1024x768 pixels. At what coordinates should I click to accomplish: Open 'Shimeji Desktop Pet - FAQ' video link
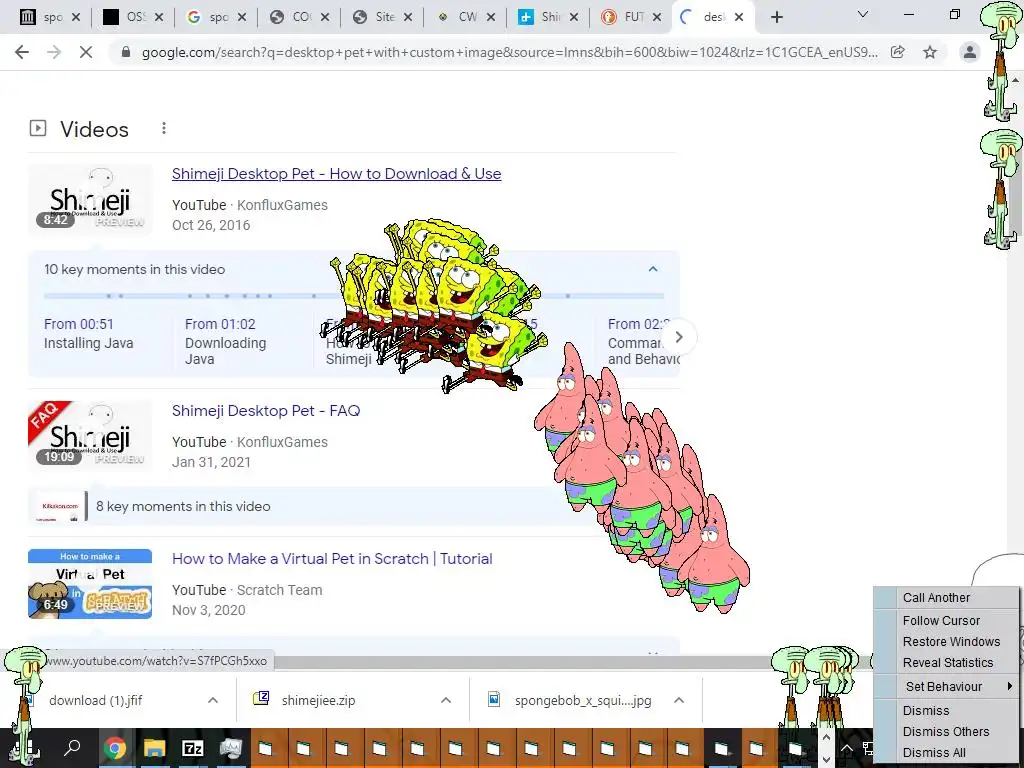(x=266, y=411)
